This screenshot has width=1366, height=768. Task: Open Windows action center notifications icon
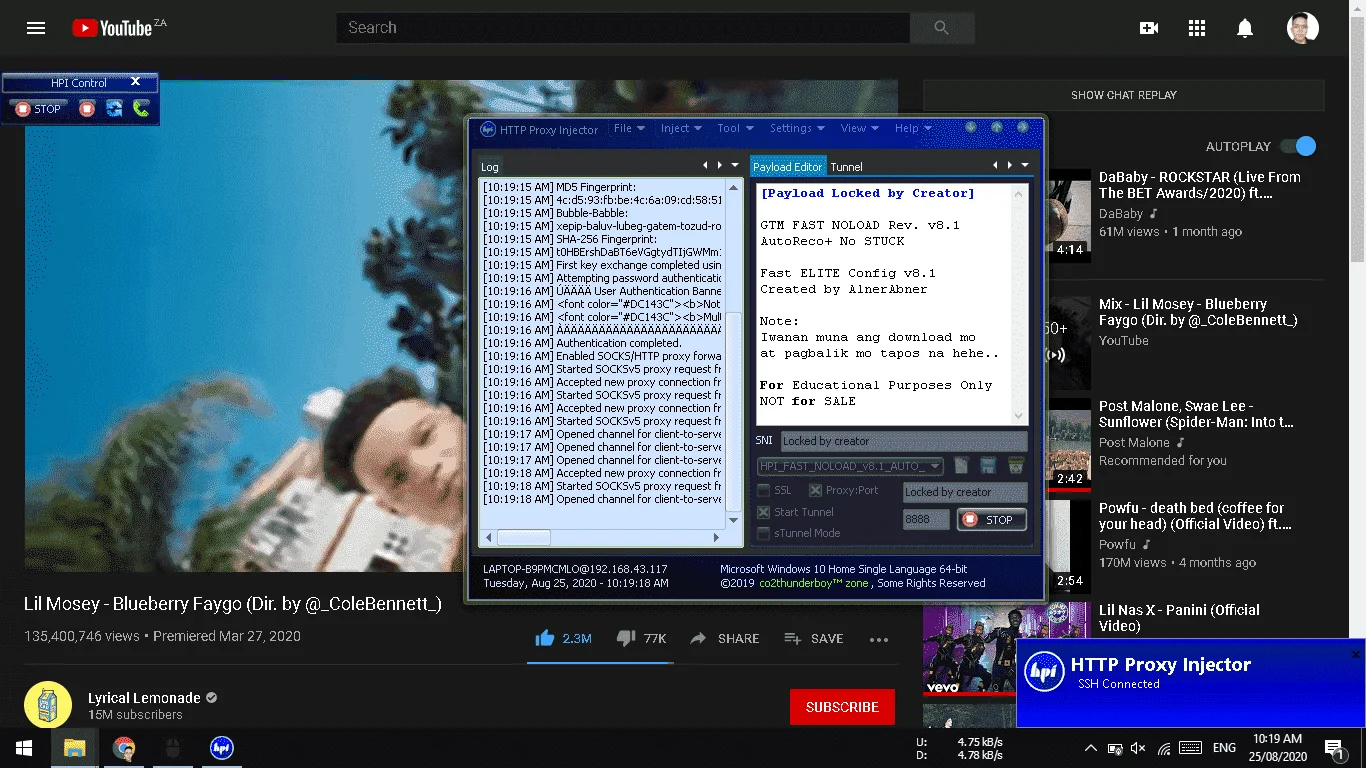tap(1334, 748)
